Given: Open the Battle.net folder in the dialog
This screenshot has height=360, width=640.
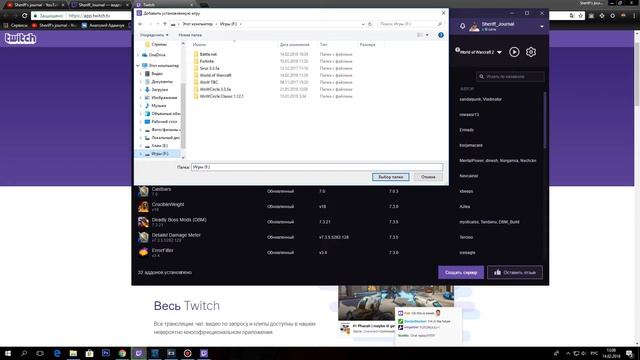Looking at the screenshot, I should point(208,54).
